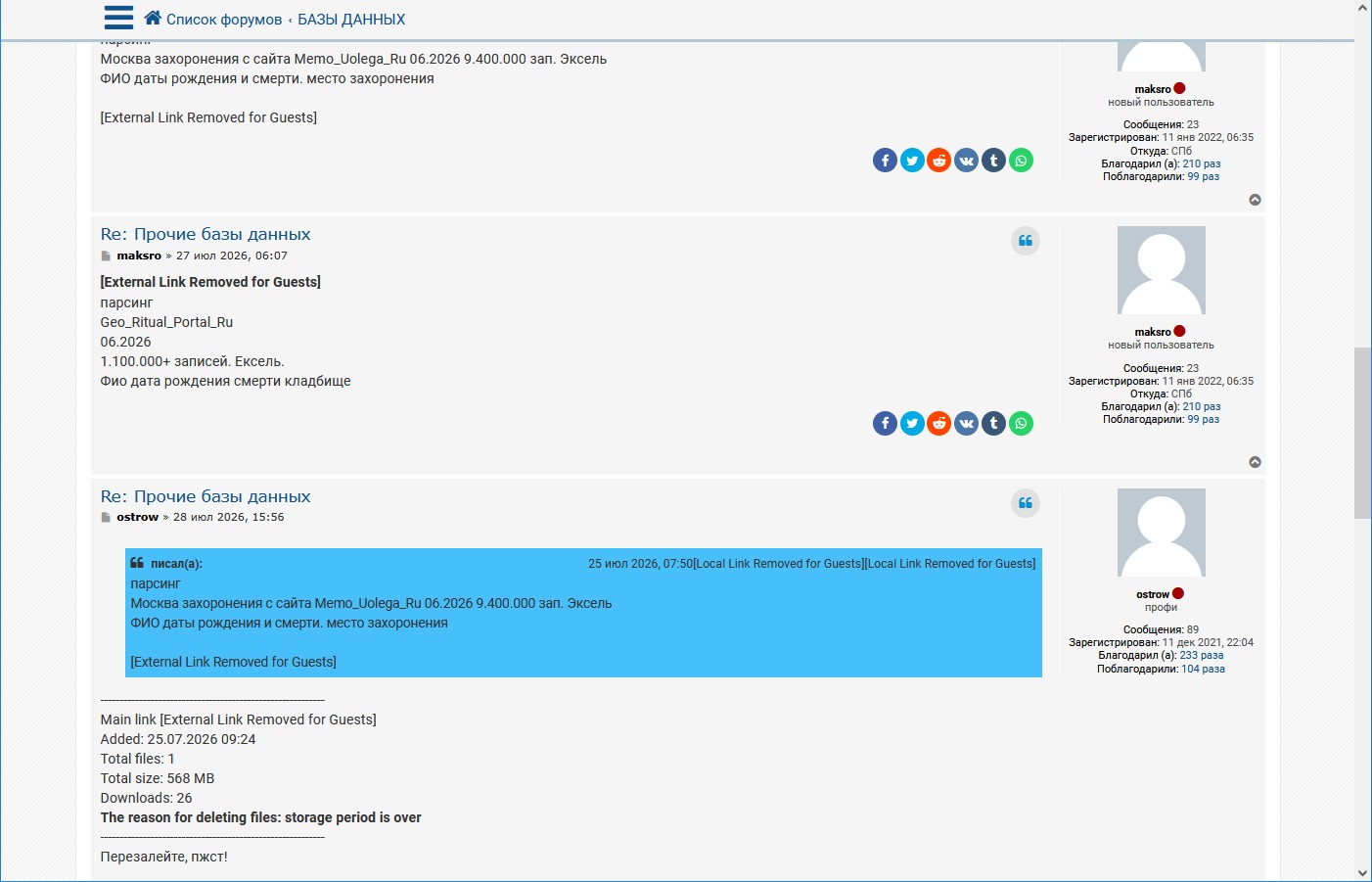This screenshot has width=1372, height=882.
Task: Share the topmost post on Tumblr
Action: coord(993,161)
